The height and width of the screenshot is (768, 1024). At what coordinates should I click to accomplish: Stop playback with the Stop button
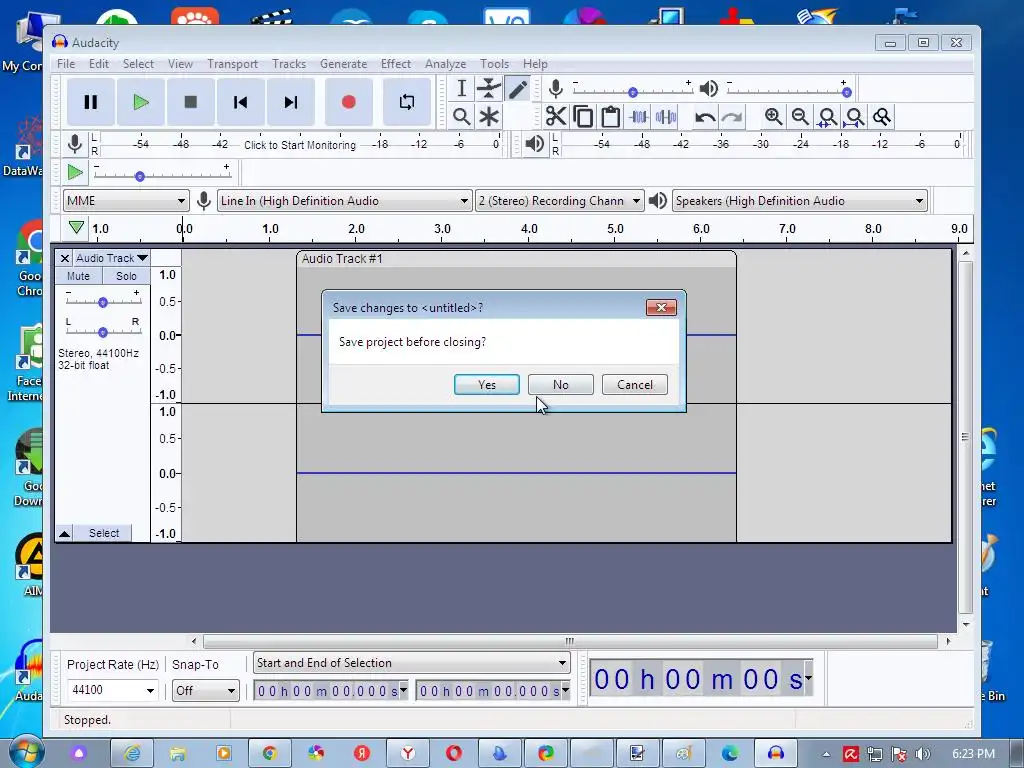191,102
